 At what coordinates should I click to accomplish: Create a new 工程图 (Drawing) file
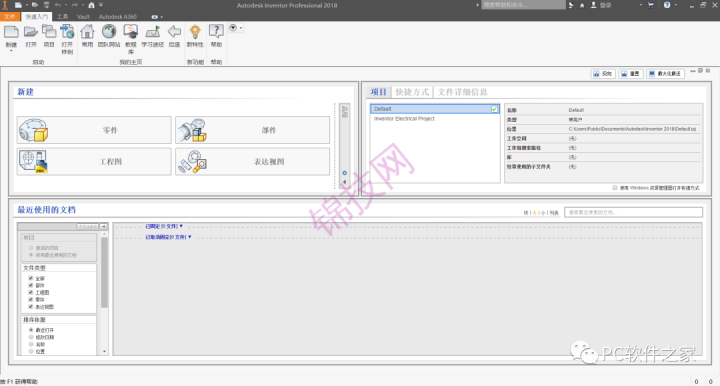(94, 161)
